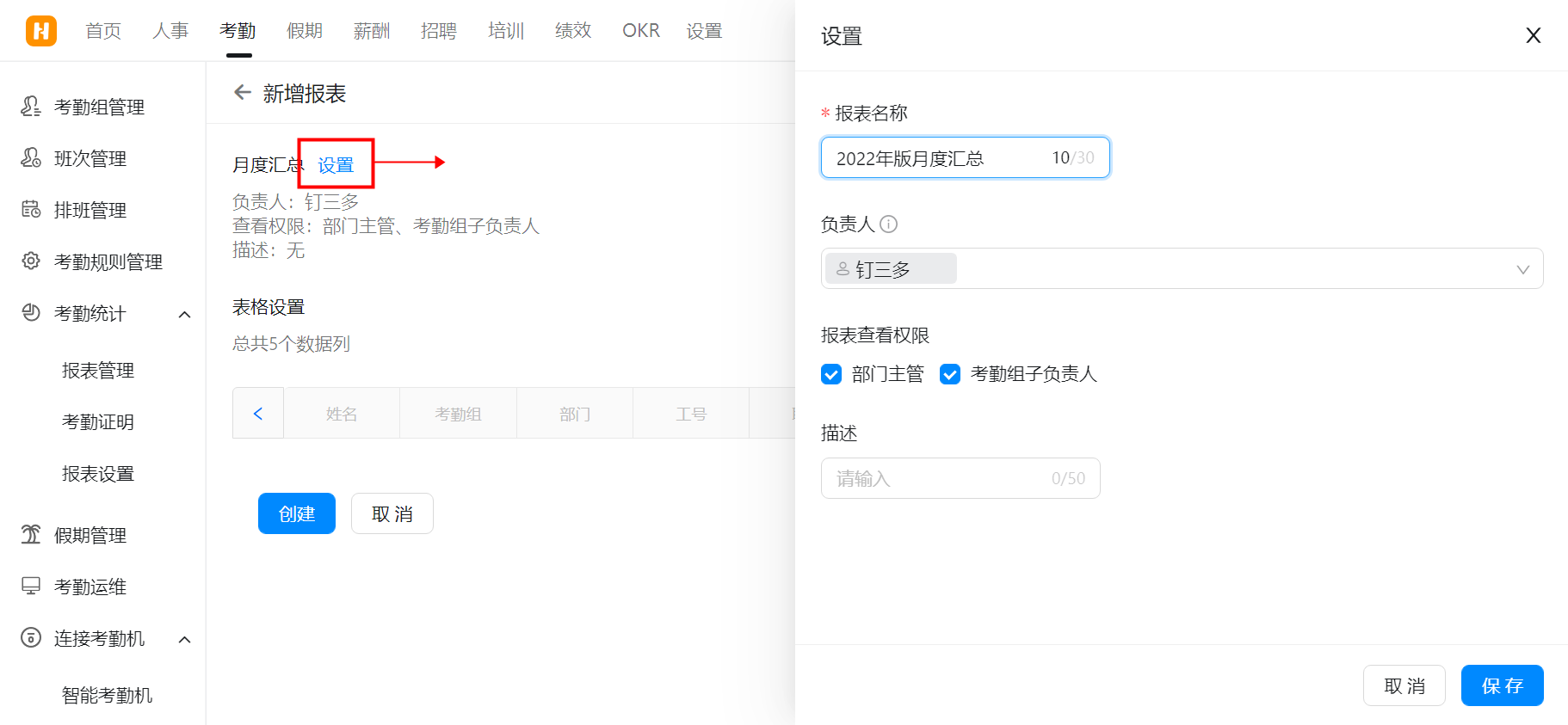Select the 姓名 column header

(342, 414)
